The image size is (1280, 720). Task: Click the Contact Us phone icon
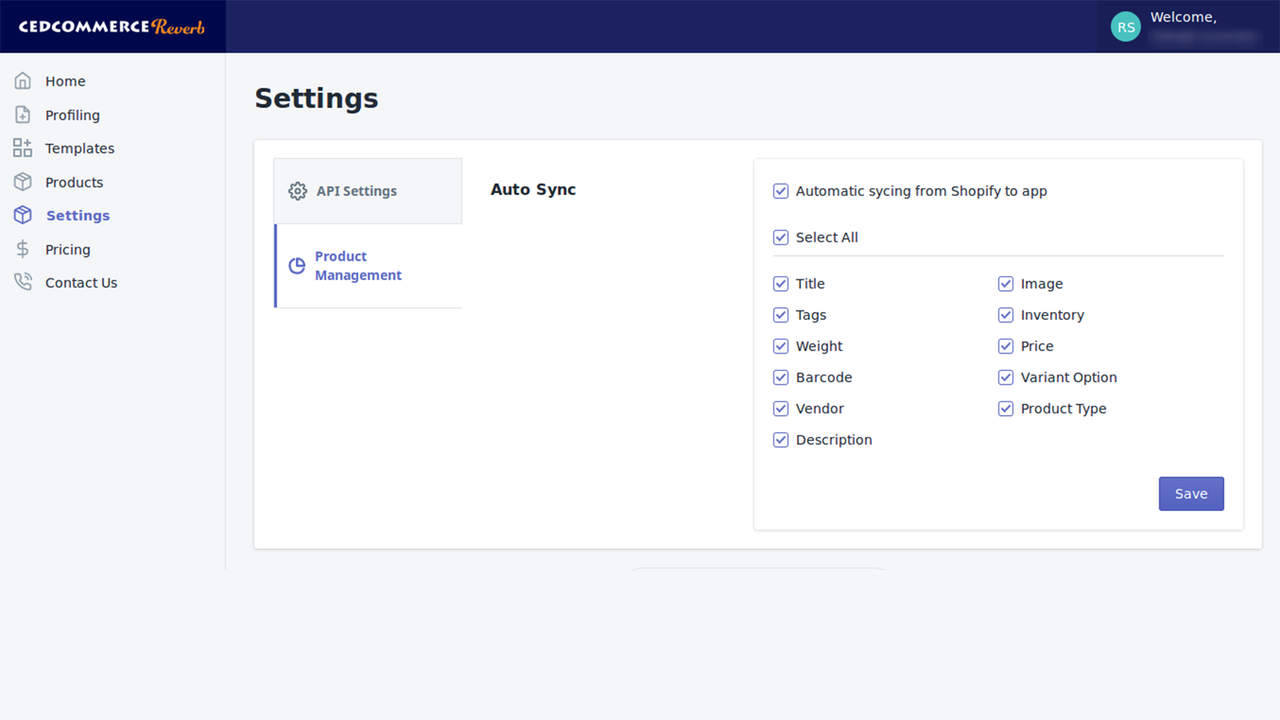[22, 281]
